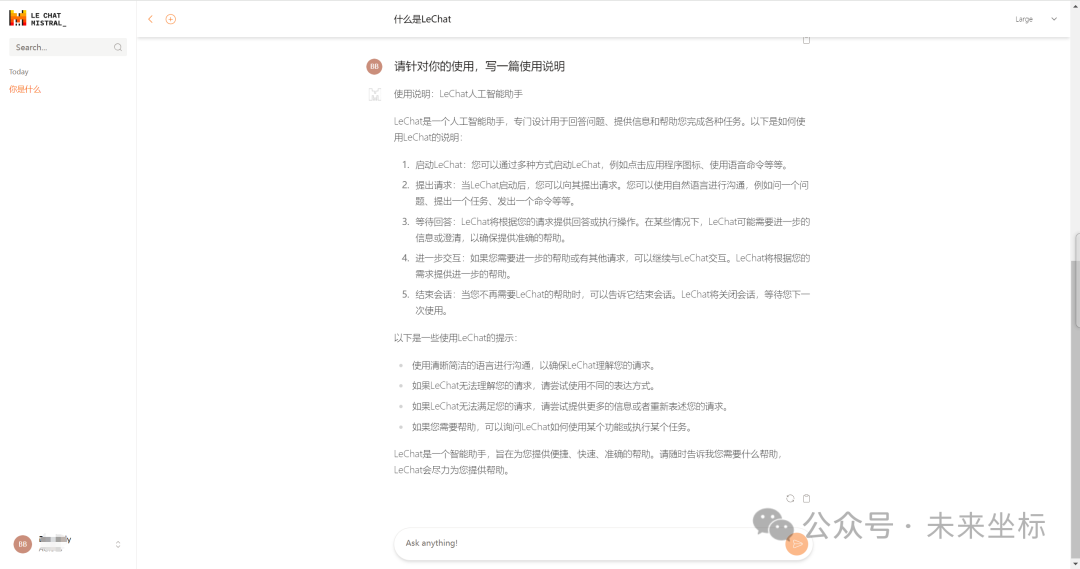Click the scrollbar down arrow
This screenshot has width=1080, height=569.
coord(1076,564)
